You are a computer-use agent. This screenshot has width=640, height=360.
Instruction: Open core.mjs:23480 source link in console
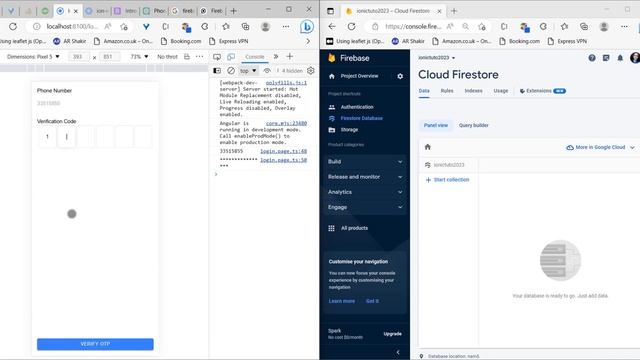coord(286,123)
